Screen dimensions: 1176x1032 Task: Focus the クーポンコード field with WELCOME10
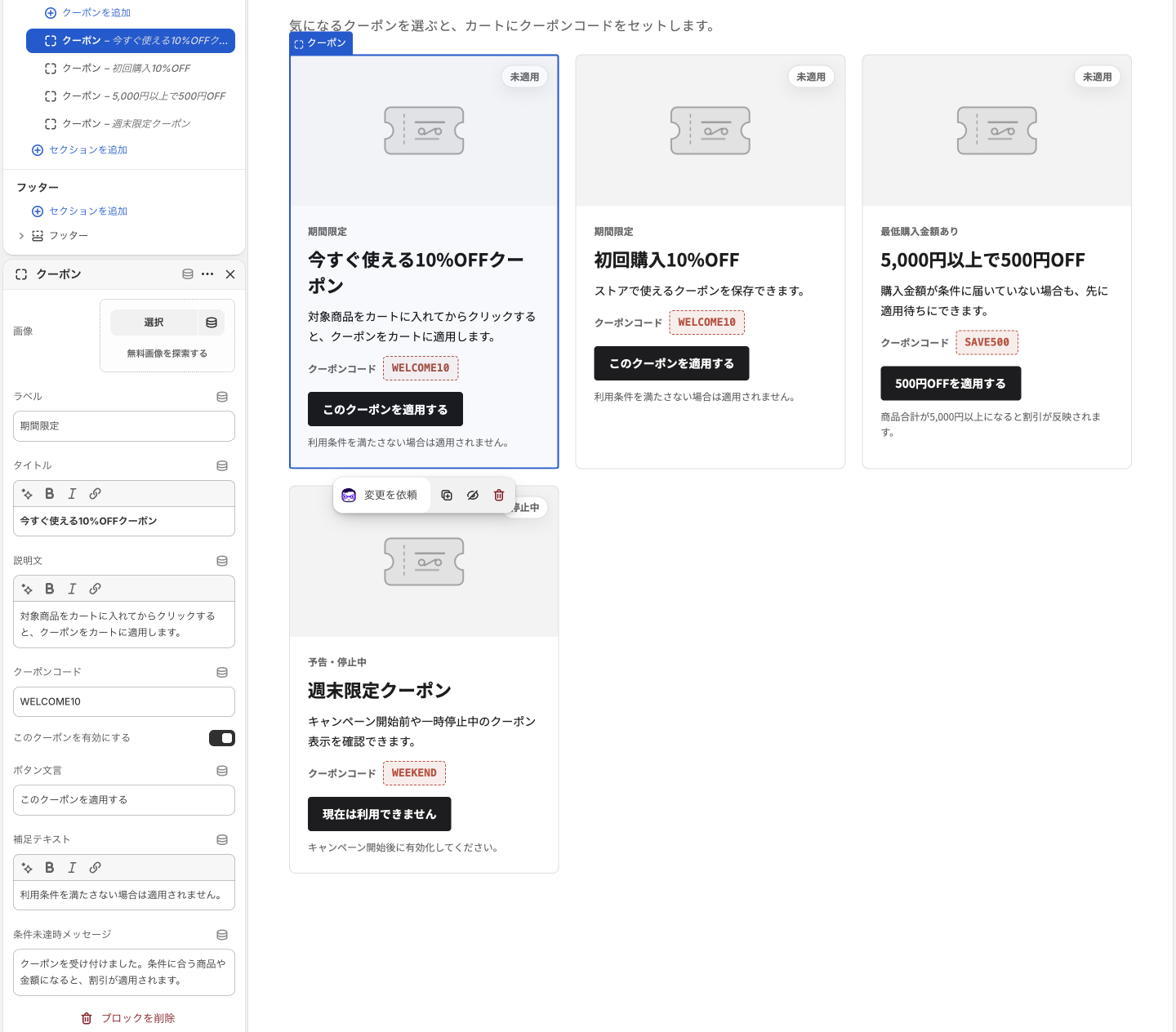click(x=124, y=702)
